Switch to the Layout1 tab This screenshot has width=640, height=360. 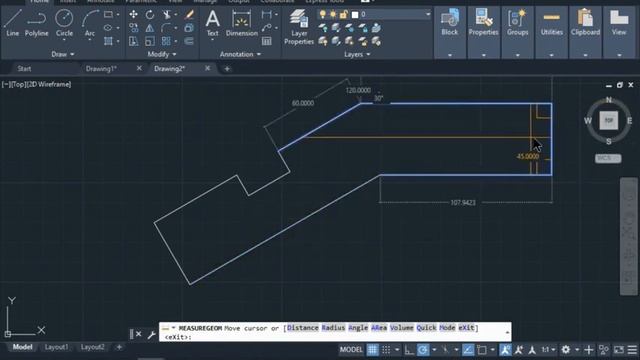(56, 347)
